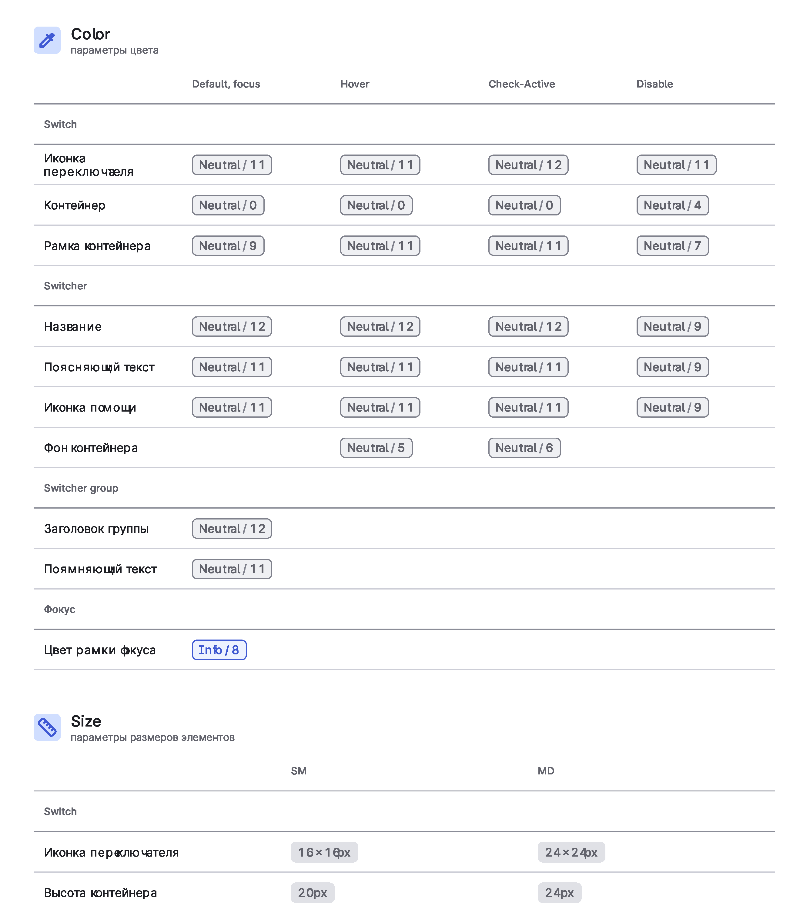
Task: Click the Check-Active column header
Action: [521, 84]
